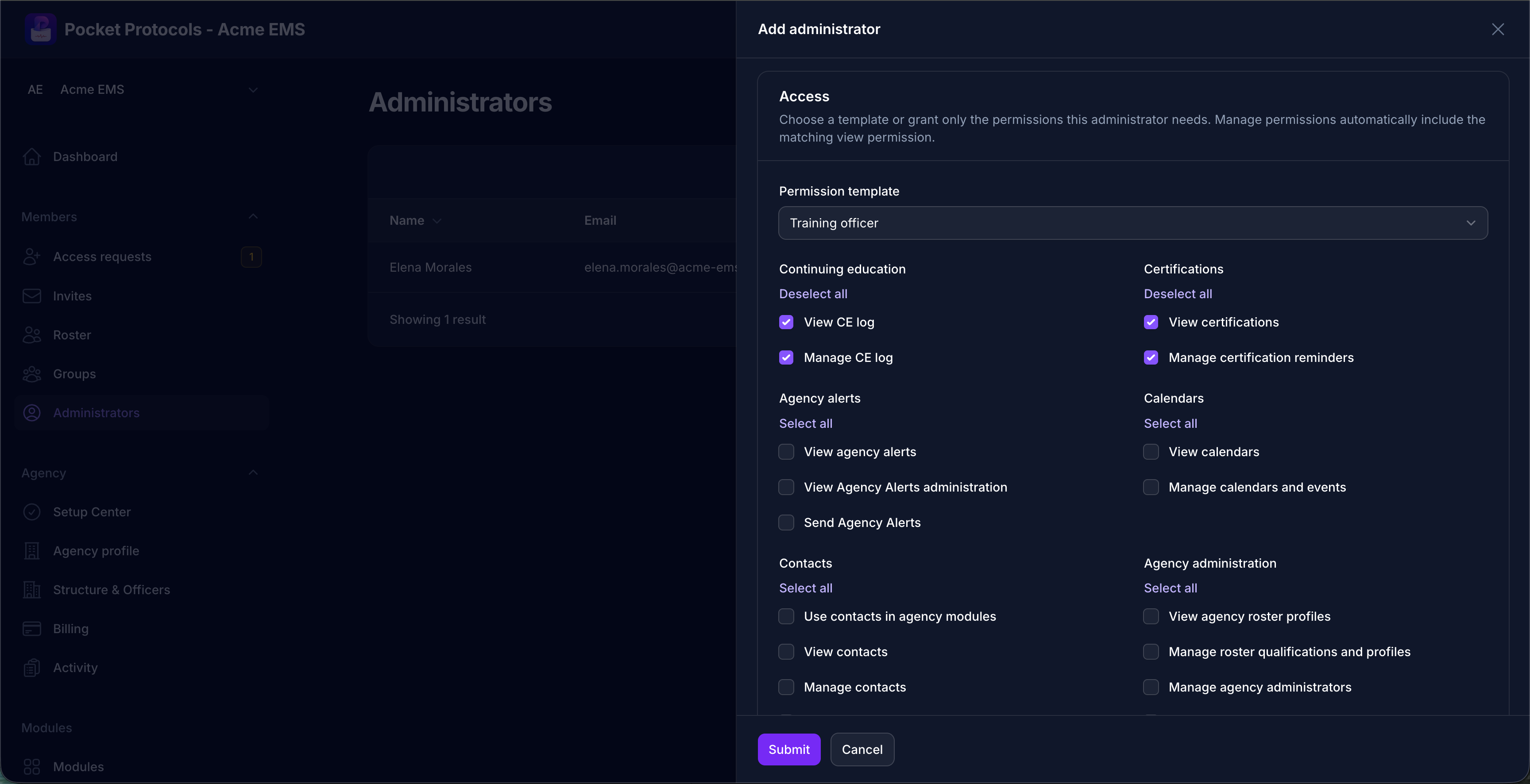Click the Groups icon in sidebar

31,374
